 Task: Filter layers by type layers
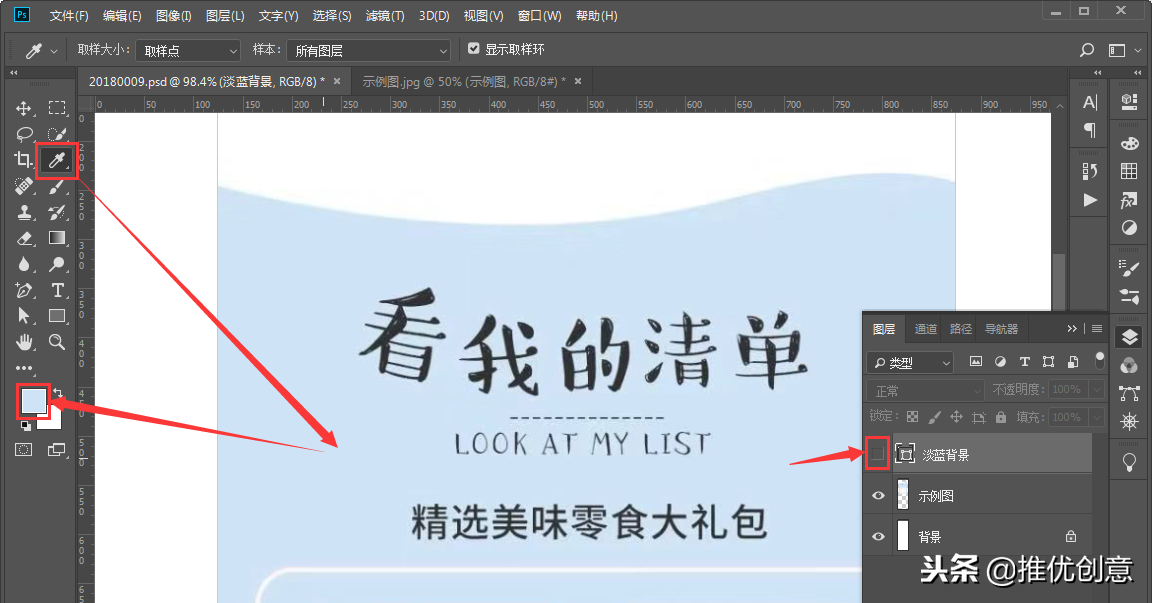[1024, 361]
